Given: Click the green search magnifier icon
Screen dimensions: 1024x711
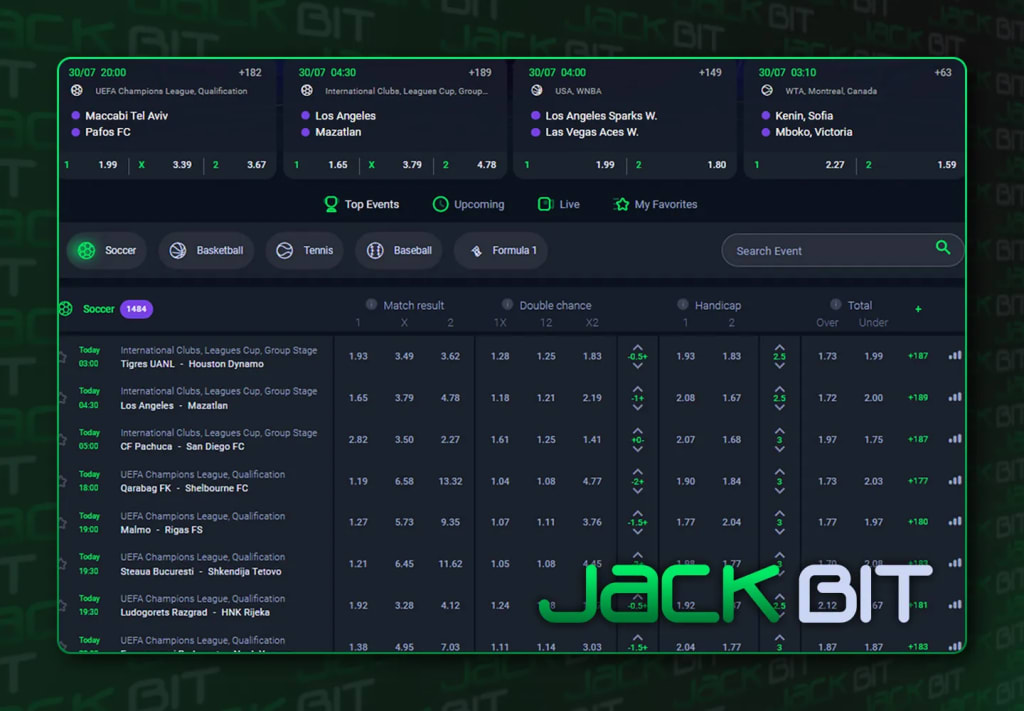Looking at the screenshot, I should pos(942,247).
